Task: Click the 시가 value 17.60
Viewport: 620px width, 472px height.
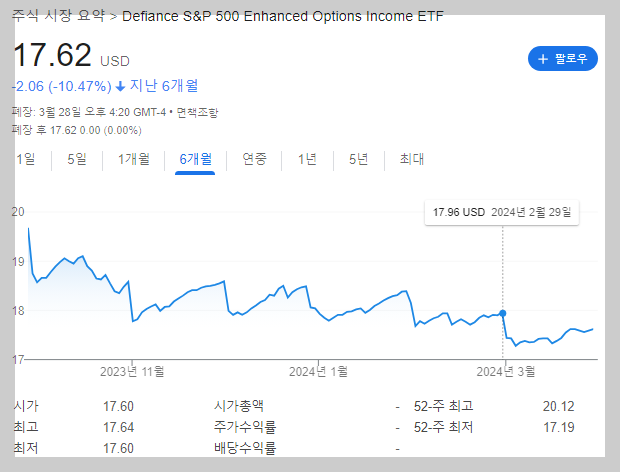Action: [x=118, y=406]
